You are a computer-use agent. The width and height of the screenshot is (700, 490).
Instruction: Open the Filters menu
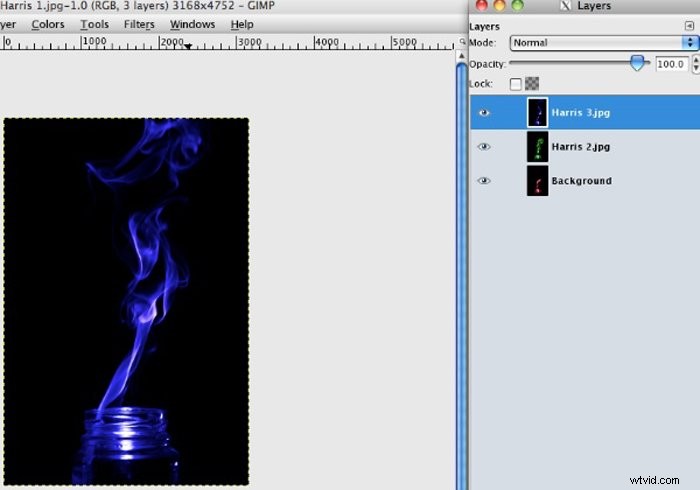(x=139, y=24)
